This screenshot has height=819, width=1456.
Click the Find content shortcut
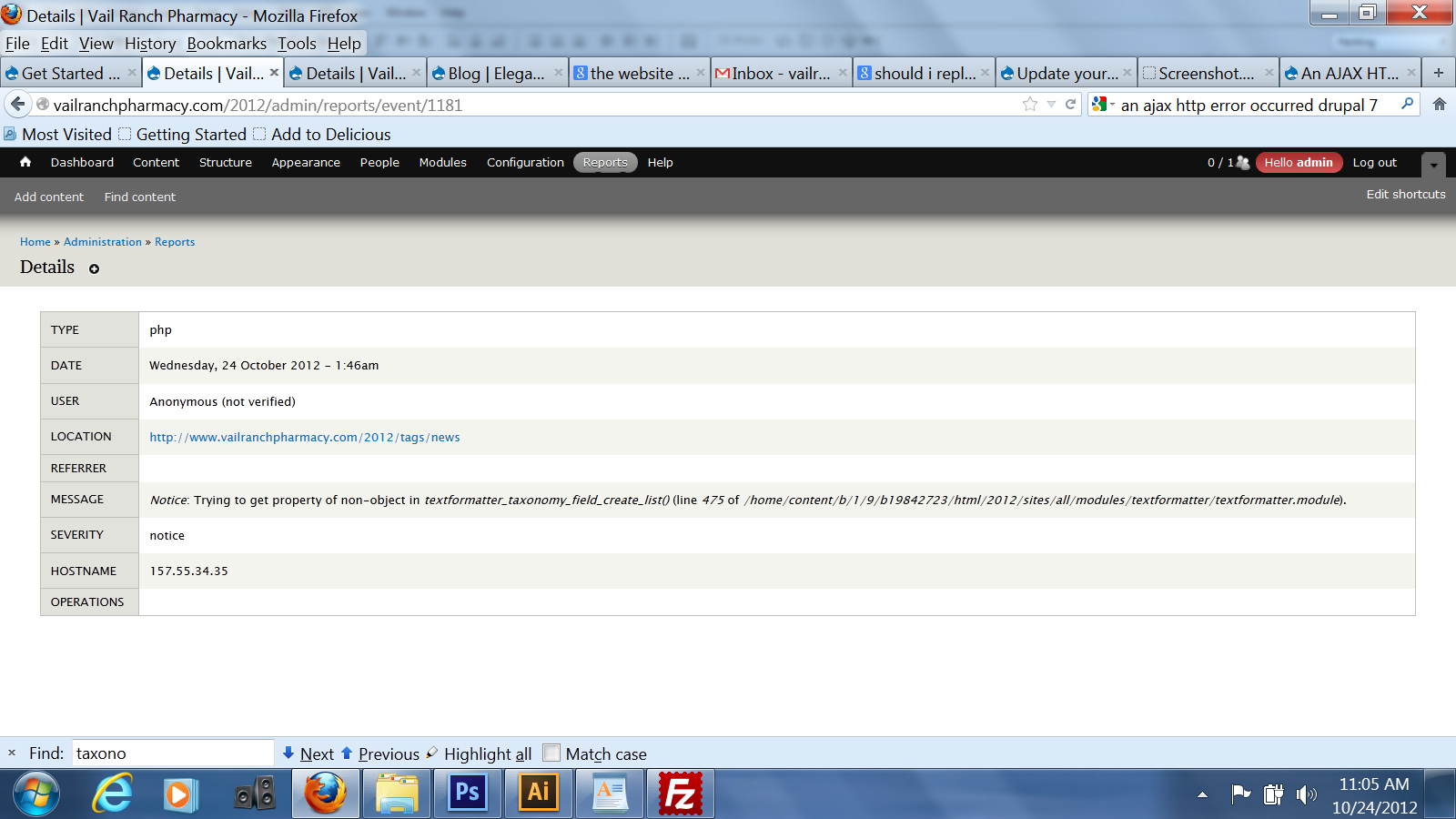click(x=140, y=197)
